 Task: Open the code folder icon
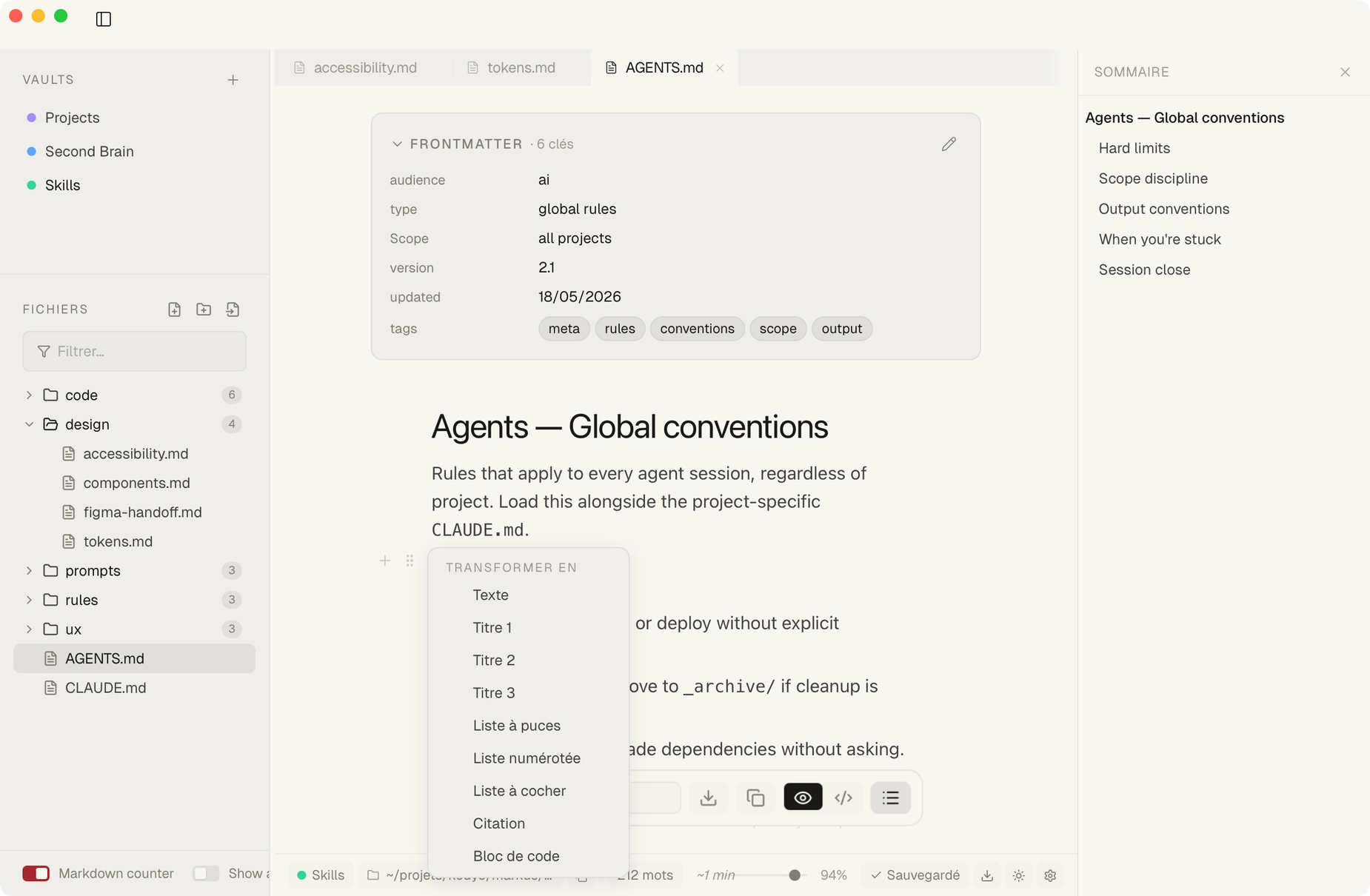click(x=50, y=395)
